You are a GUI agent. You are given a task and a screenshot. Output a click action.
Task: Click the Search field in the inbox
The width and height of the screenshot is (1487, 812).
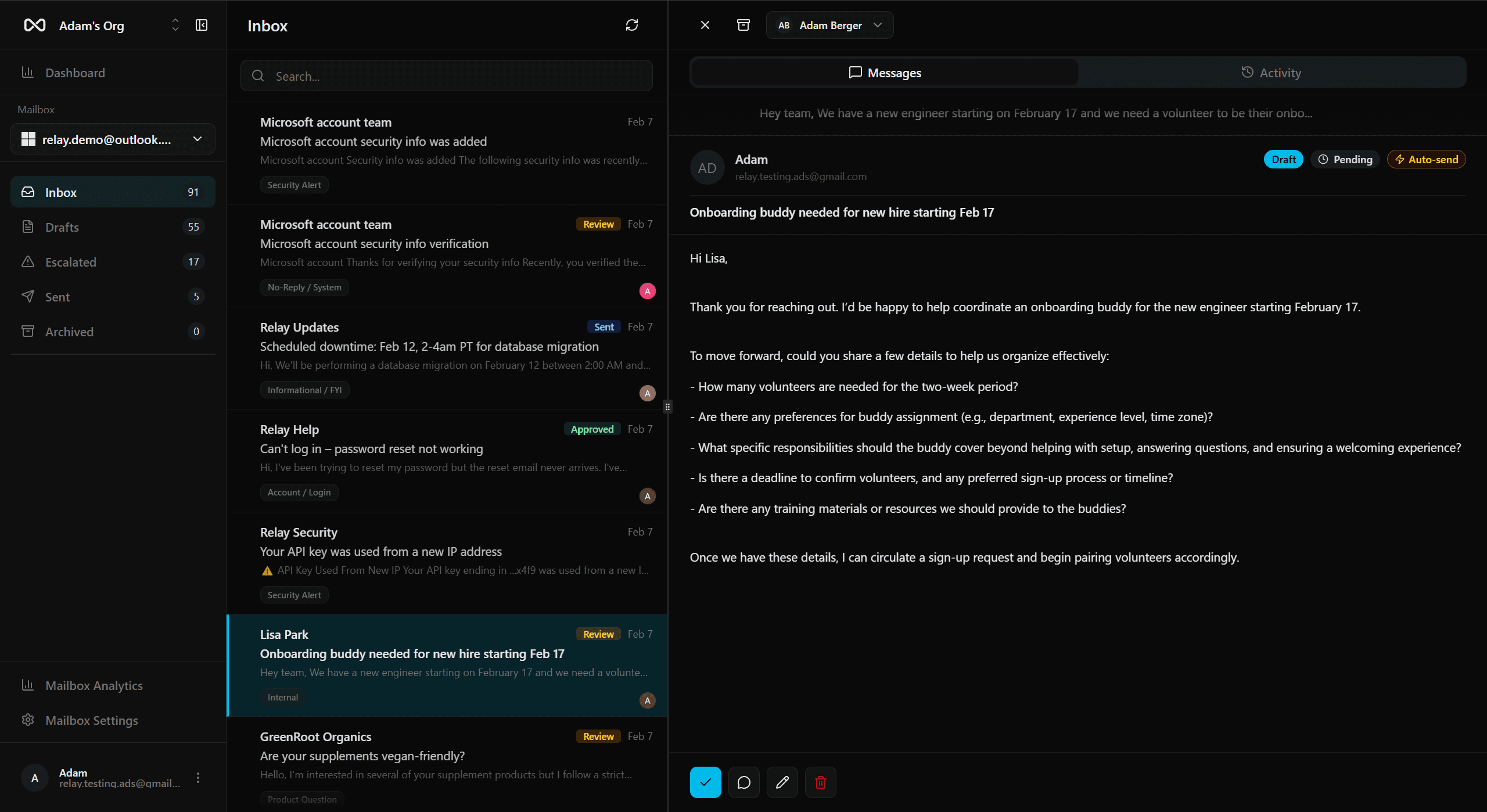(446, 76)
